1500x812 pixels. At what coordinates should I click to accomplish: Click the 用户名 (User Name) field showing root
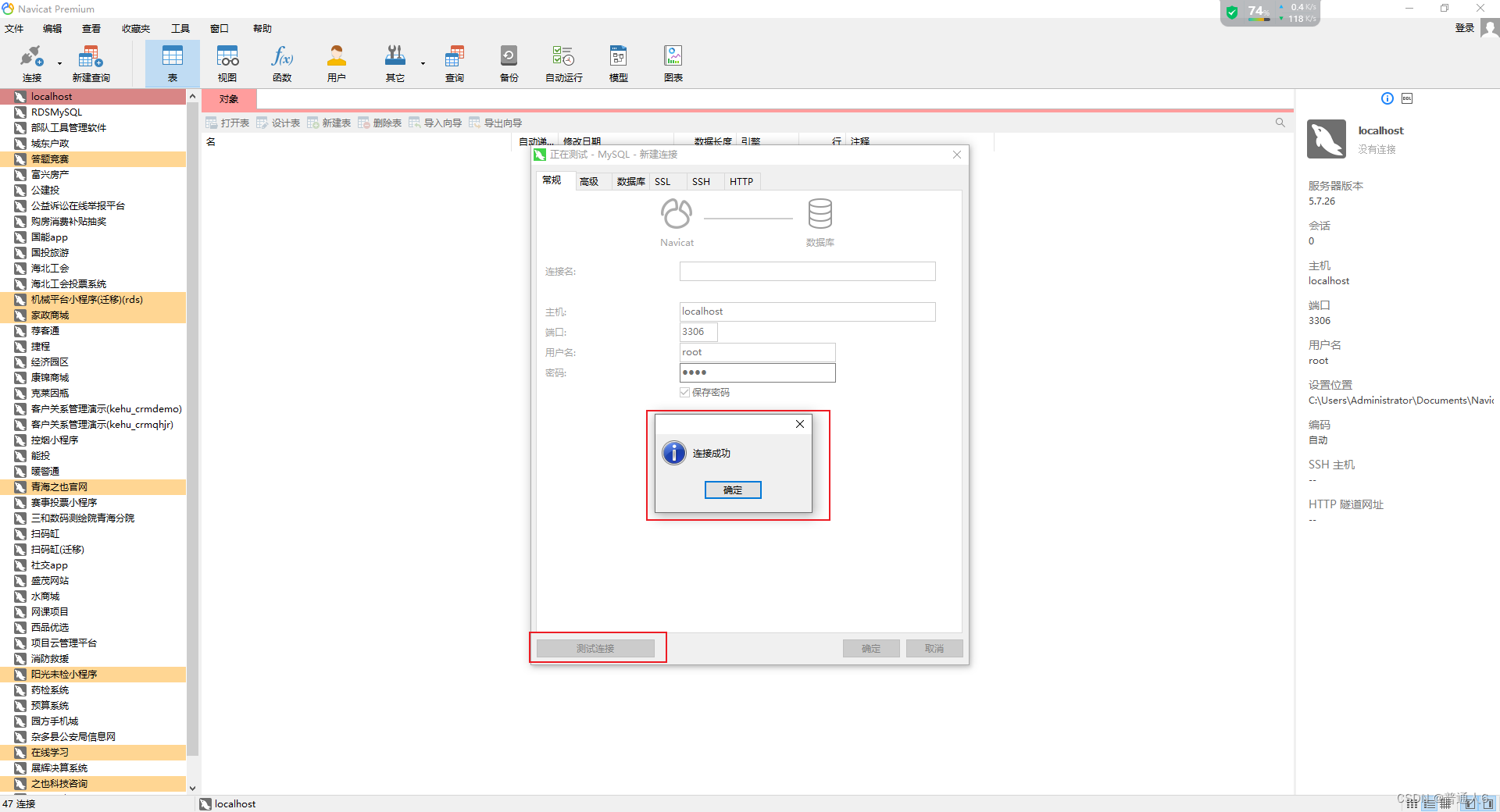pos(757,352)
